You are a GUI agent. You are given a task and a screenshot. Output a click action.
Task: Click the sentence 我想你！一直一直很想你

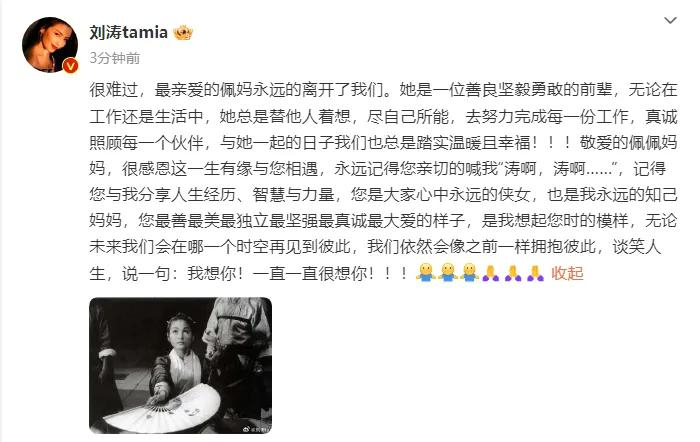(297, 273)
